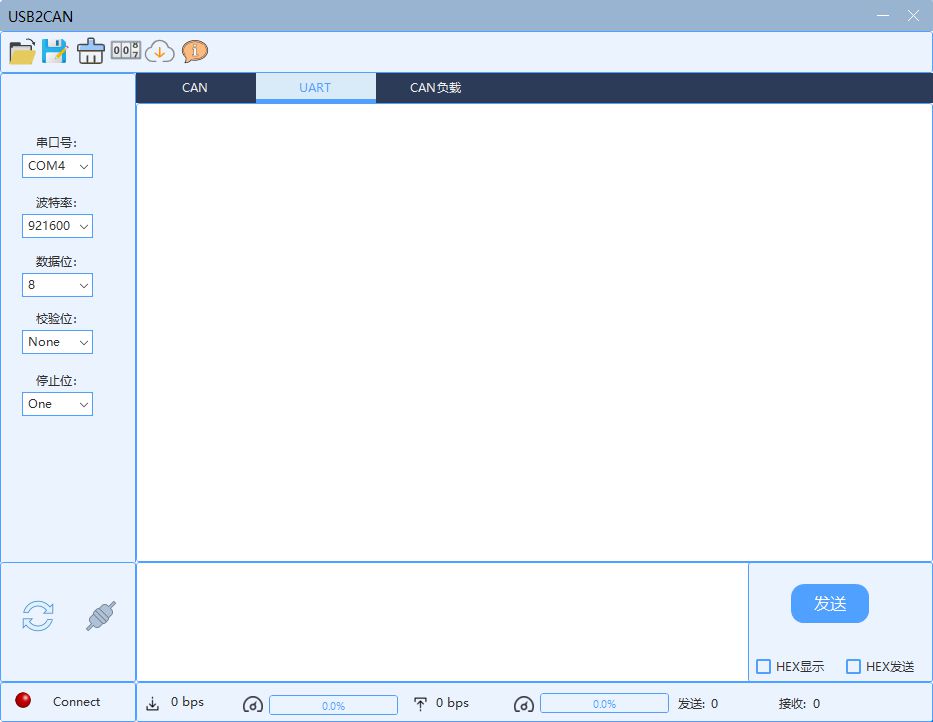
Task: Click the plug connect icon
Action: [x=101, y=616]
